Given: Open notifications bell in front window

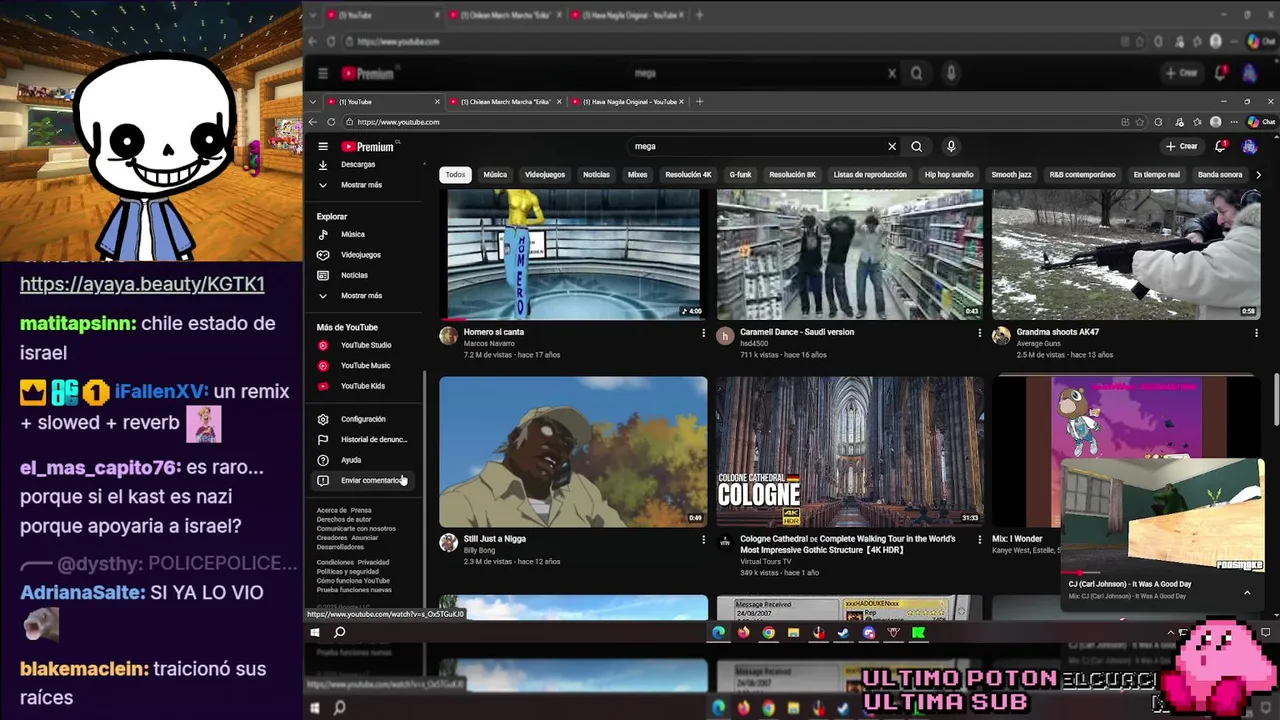Looking at the screenshot, I should [x=1220, y=146].
